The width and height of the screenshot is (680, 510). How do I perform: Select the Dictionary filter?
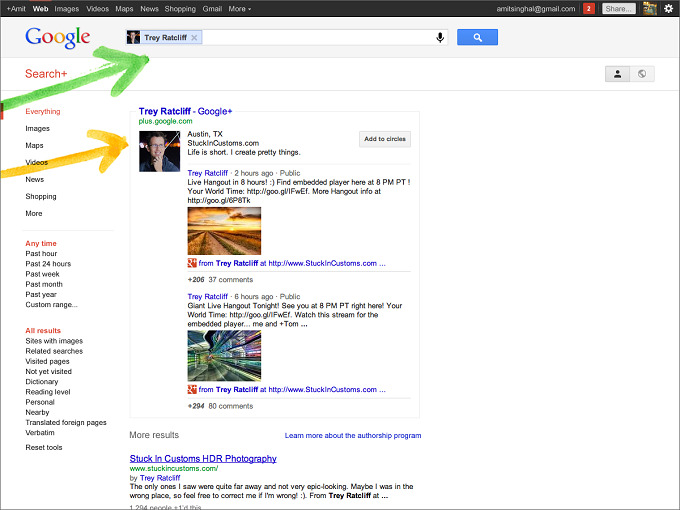click(x=42, y=382)
